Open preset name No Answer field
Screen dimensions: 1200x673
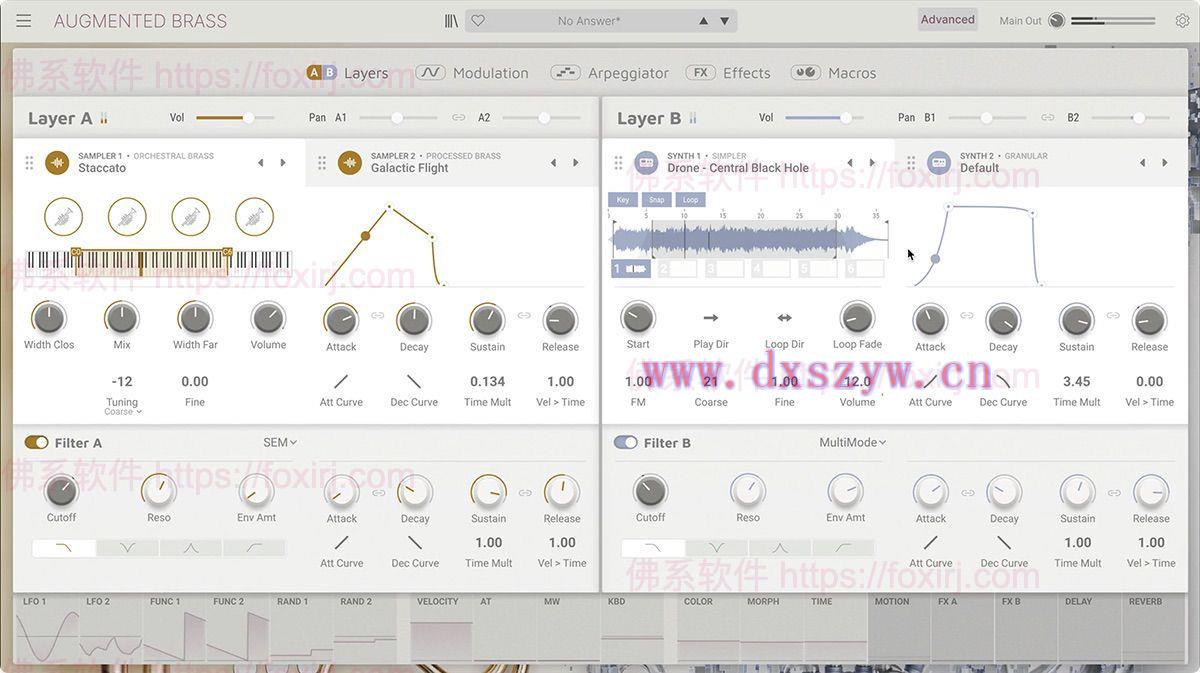(x=589, y=21)
